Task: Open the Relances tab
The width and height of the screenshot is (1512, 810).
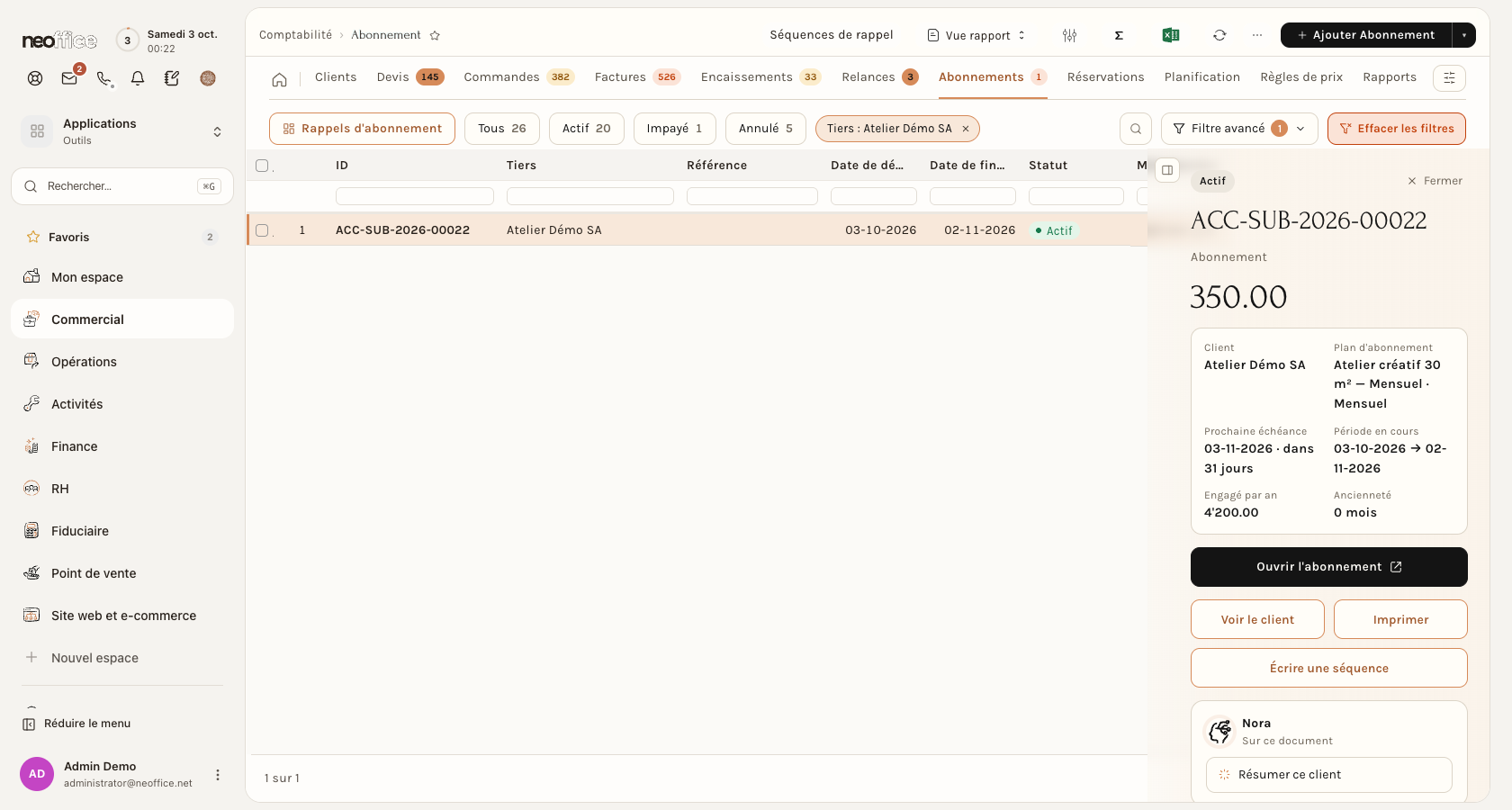Action: pos(879,77)
